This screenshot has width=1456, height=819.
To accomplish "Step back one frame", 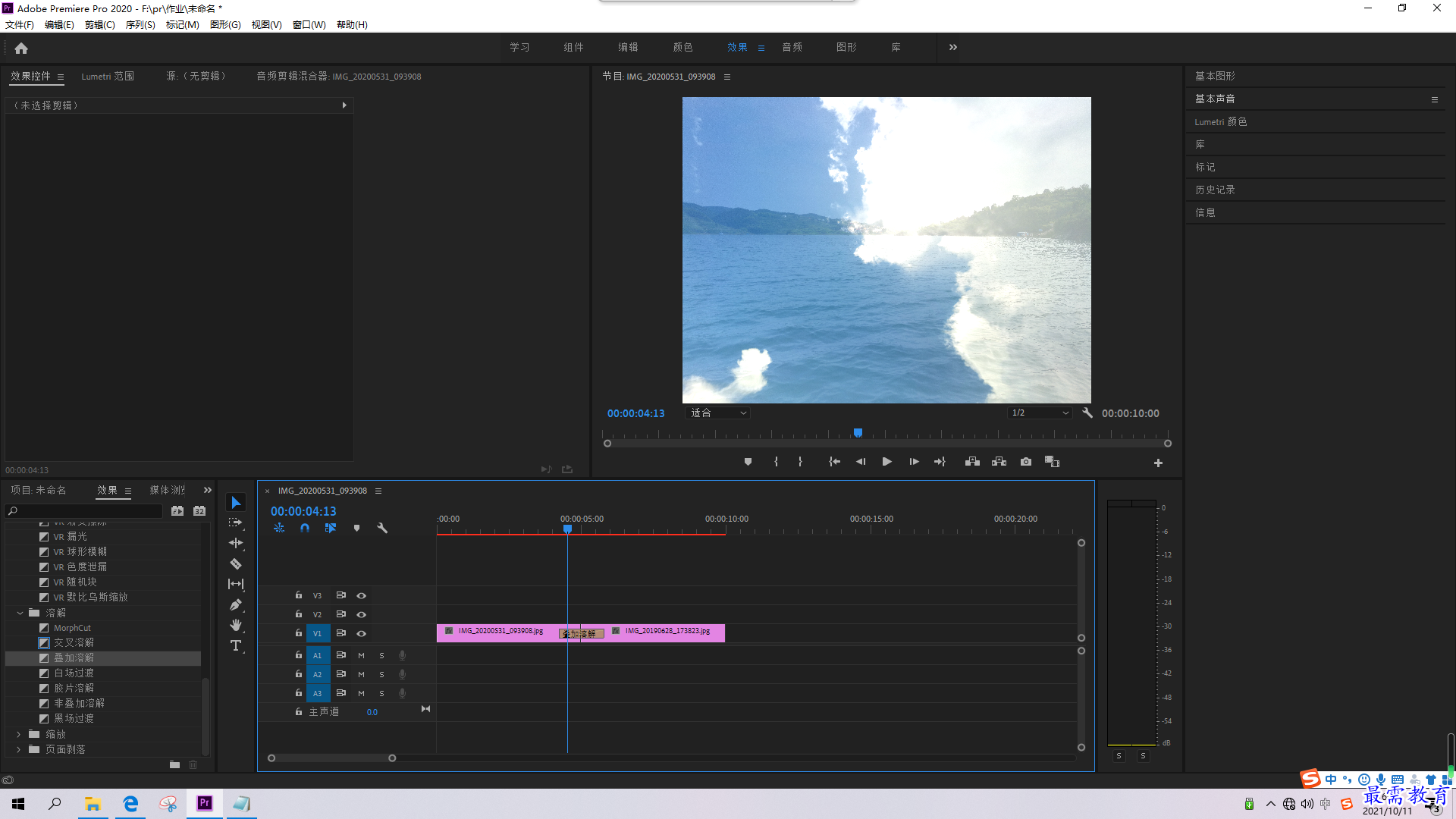I will point(861,462).
